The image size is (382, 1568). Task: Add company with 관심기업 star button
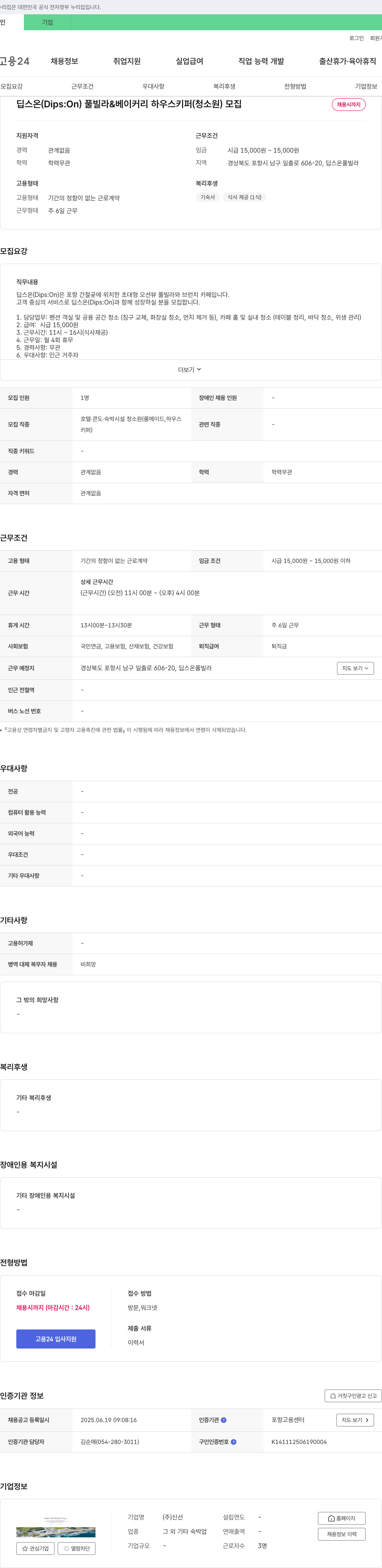click(35, 1548)
